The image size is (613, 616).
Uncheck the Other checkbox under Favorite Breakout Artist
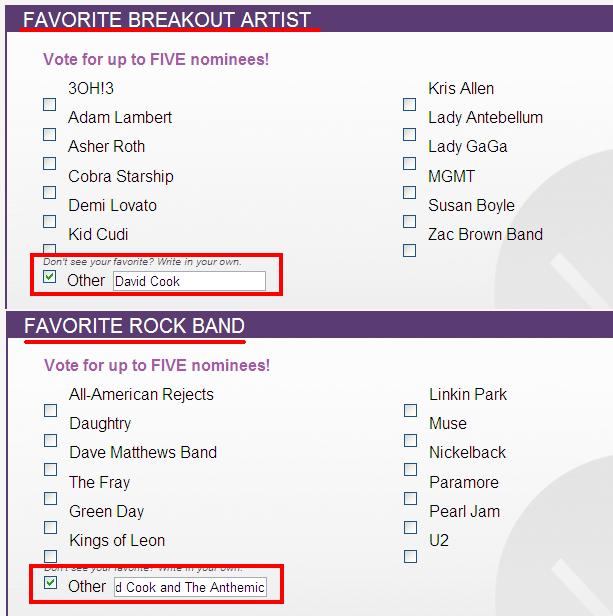pos(50,277)
